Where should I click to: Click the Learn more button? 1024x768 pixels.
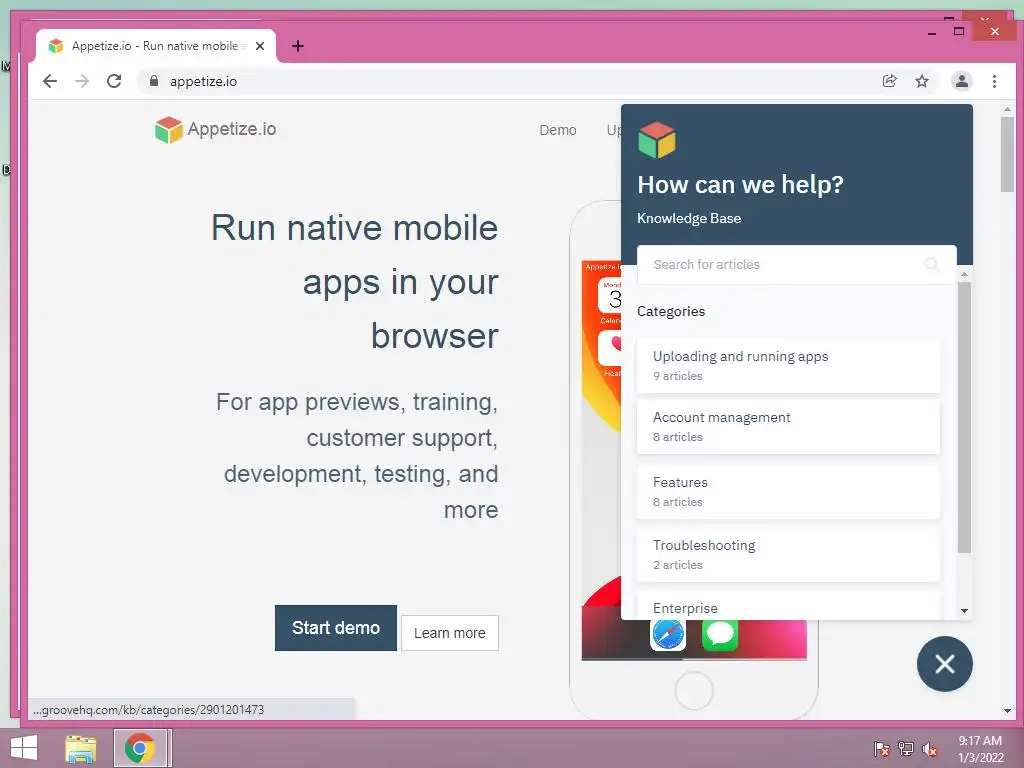[449, 633]
